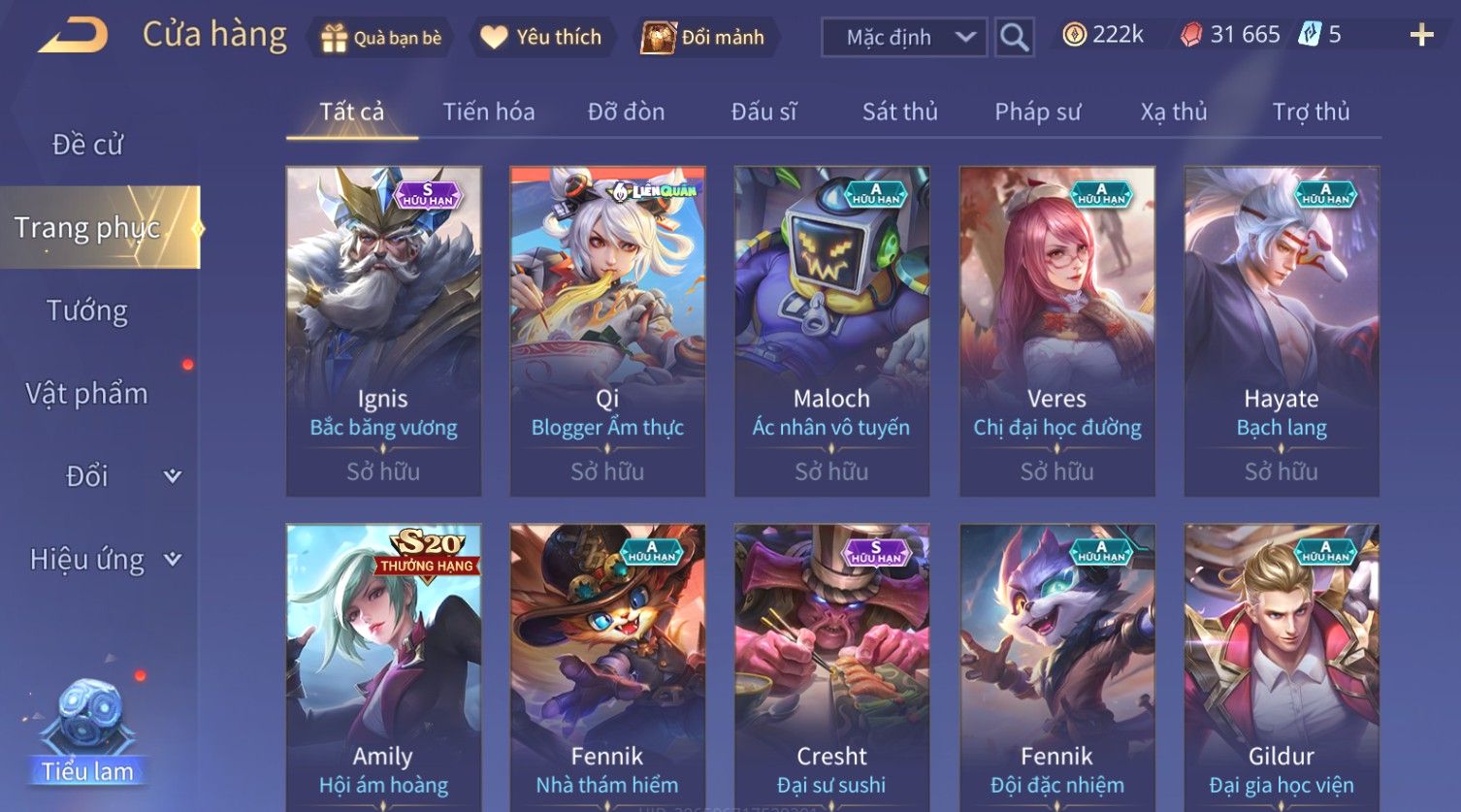1461x812 pixels.
Task: Open the Hayate Bạch lang skin card
Action: click(1281, 332)
